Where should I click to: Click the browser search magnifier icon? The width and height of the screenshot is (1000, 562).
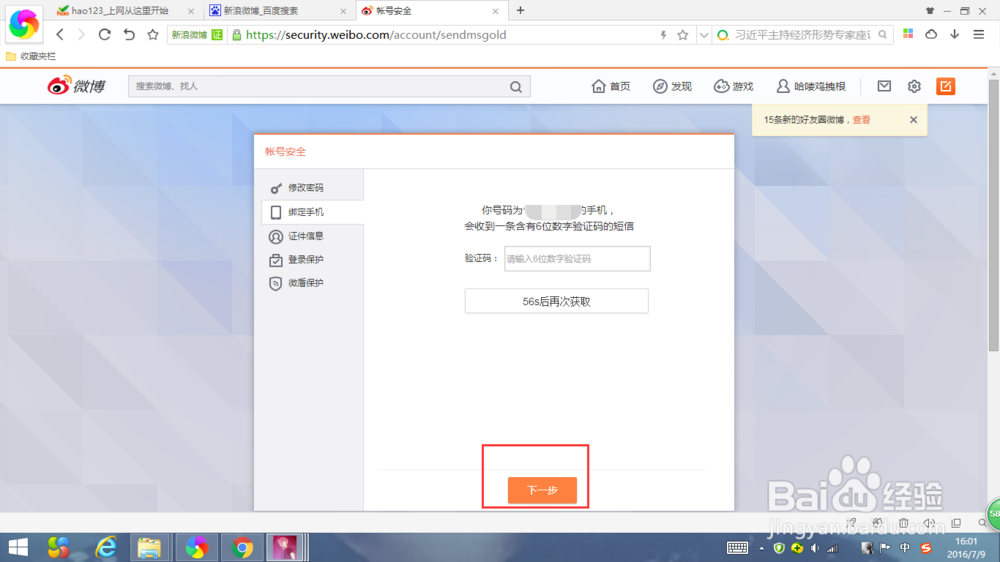(x=883, y=35)
